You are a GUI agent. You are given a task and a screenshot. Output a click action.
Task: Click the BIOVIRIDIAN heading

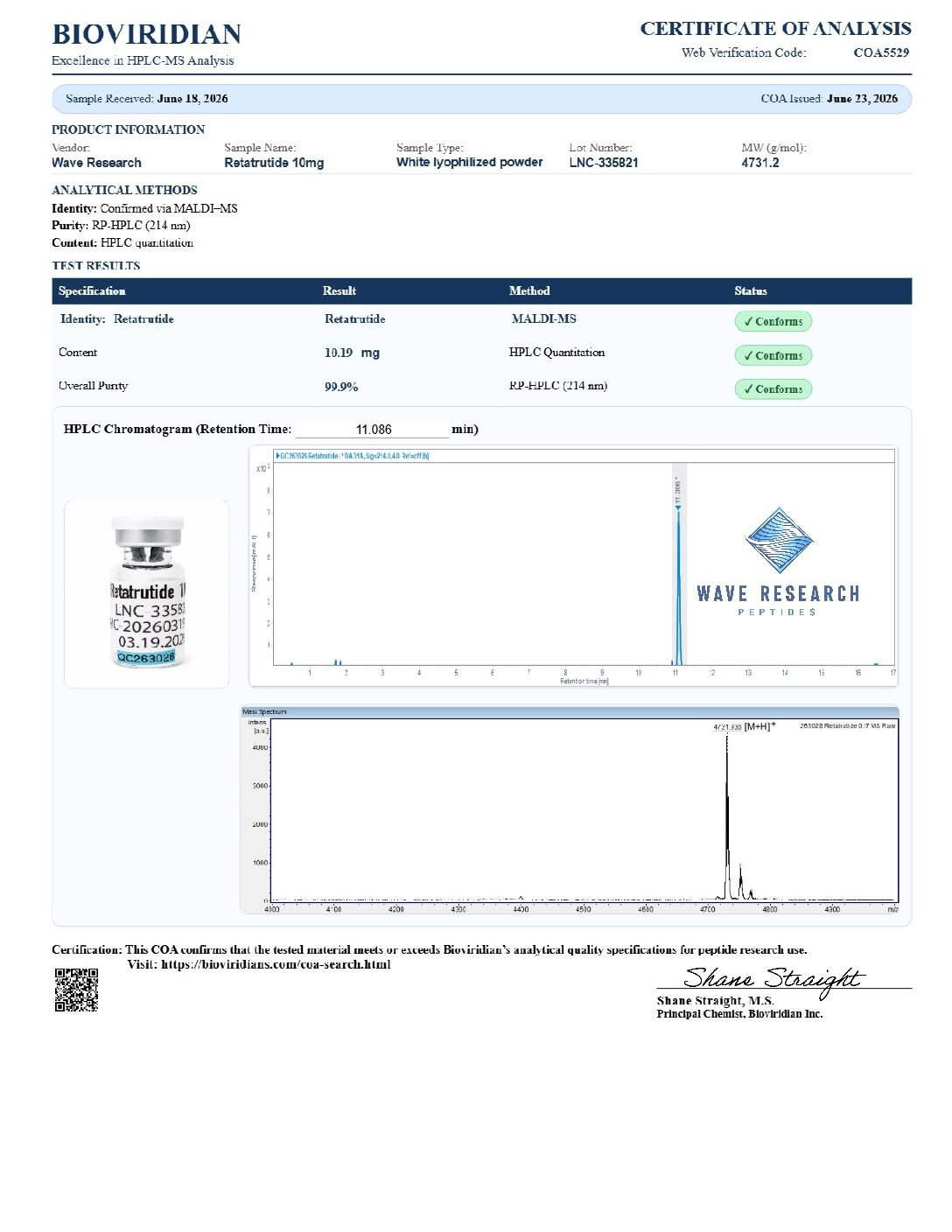coord(147,34)
